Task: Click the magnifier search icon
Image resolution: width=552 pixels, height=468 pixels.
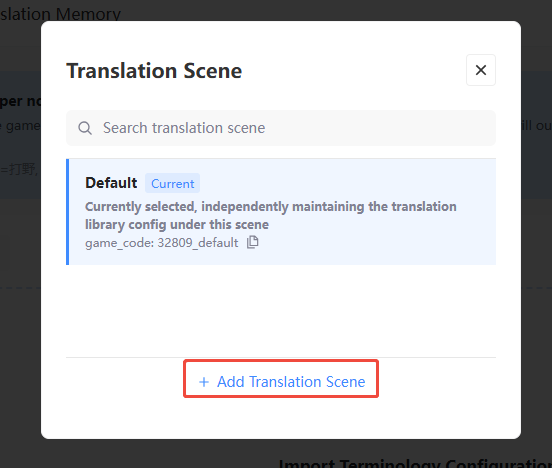Action: [x=85, y=128]
